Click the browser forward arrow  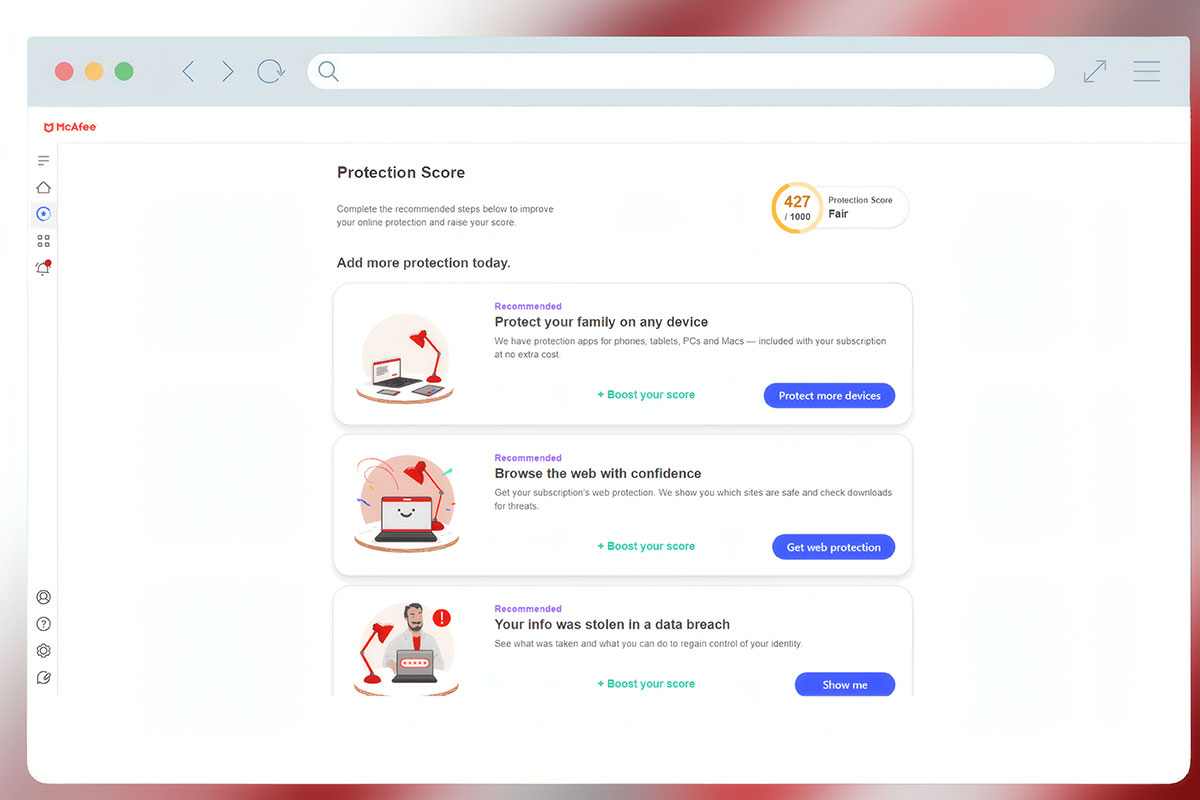pos(228,71)
